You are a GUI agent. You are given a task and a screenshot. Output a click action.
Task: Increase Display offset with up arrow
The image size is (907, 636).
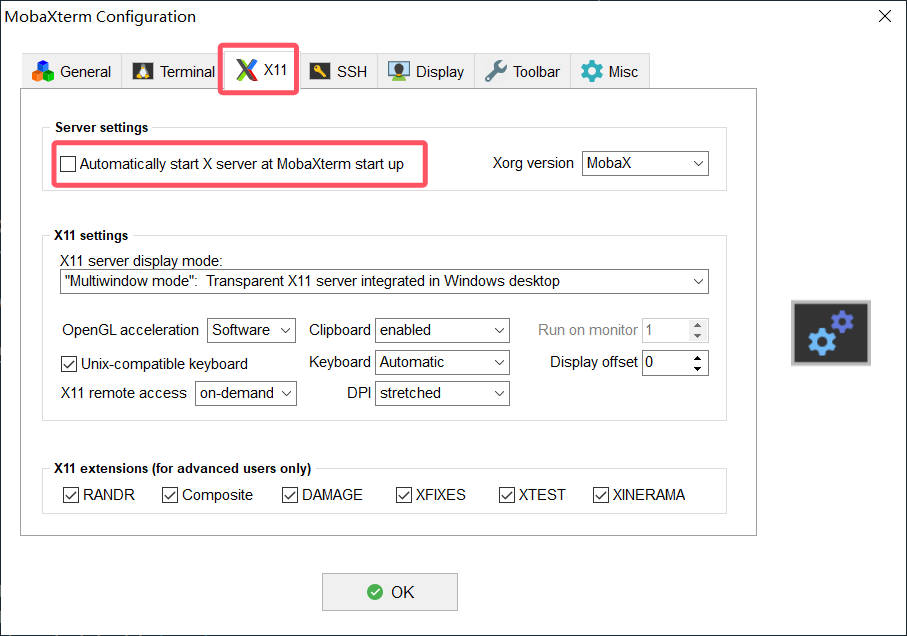point(698,357)
